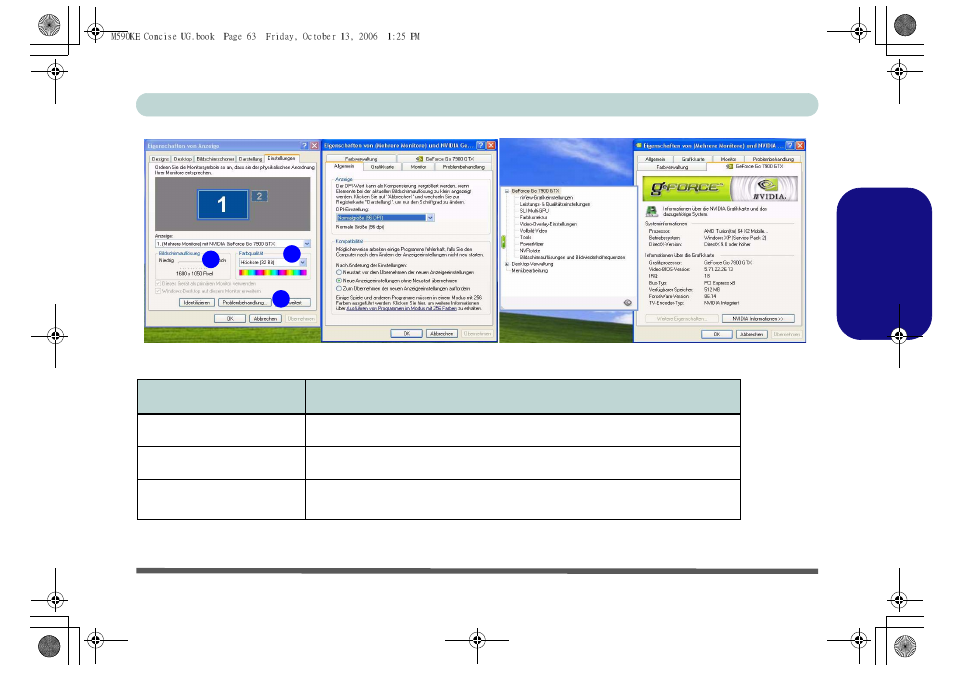Select 'Zum Übernehmen ... auffordern' radio option
The image size is (954, 673).
pos(339,288)
